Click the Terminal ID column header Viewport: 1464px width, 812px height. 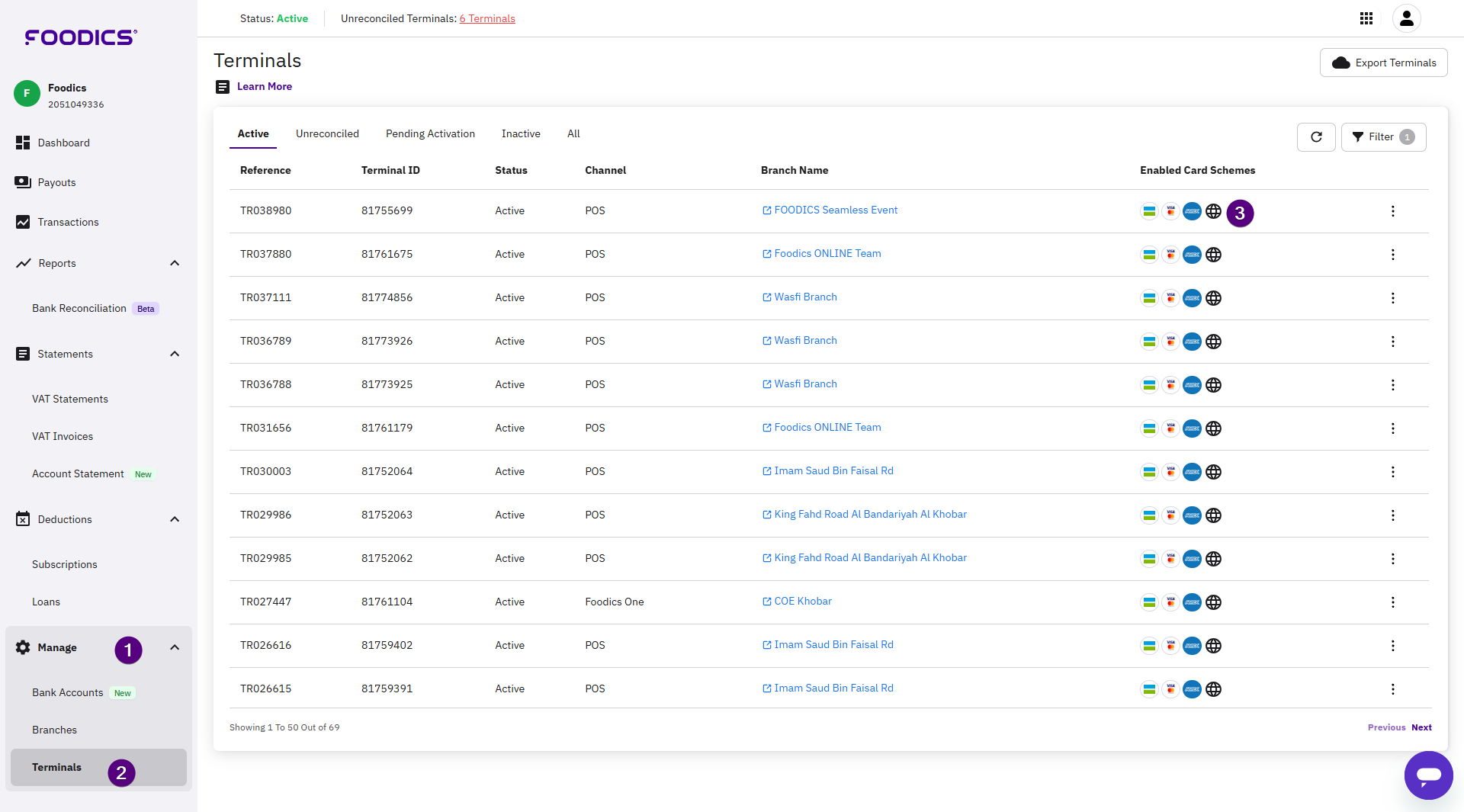[x=390, y=170]
